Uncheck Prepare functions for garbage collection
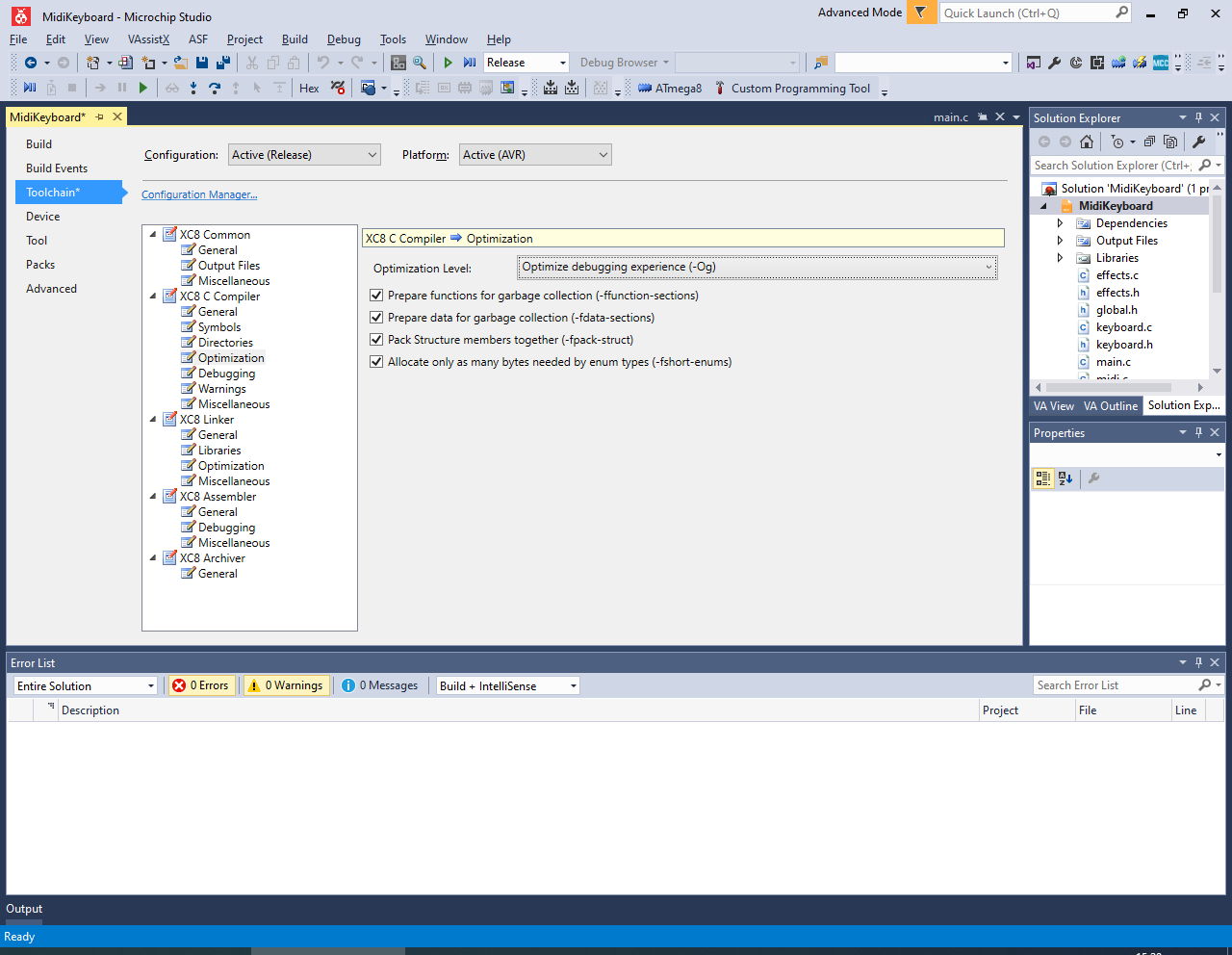This screenshot has width=1232, height=955. (376, 296)
